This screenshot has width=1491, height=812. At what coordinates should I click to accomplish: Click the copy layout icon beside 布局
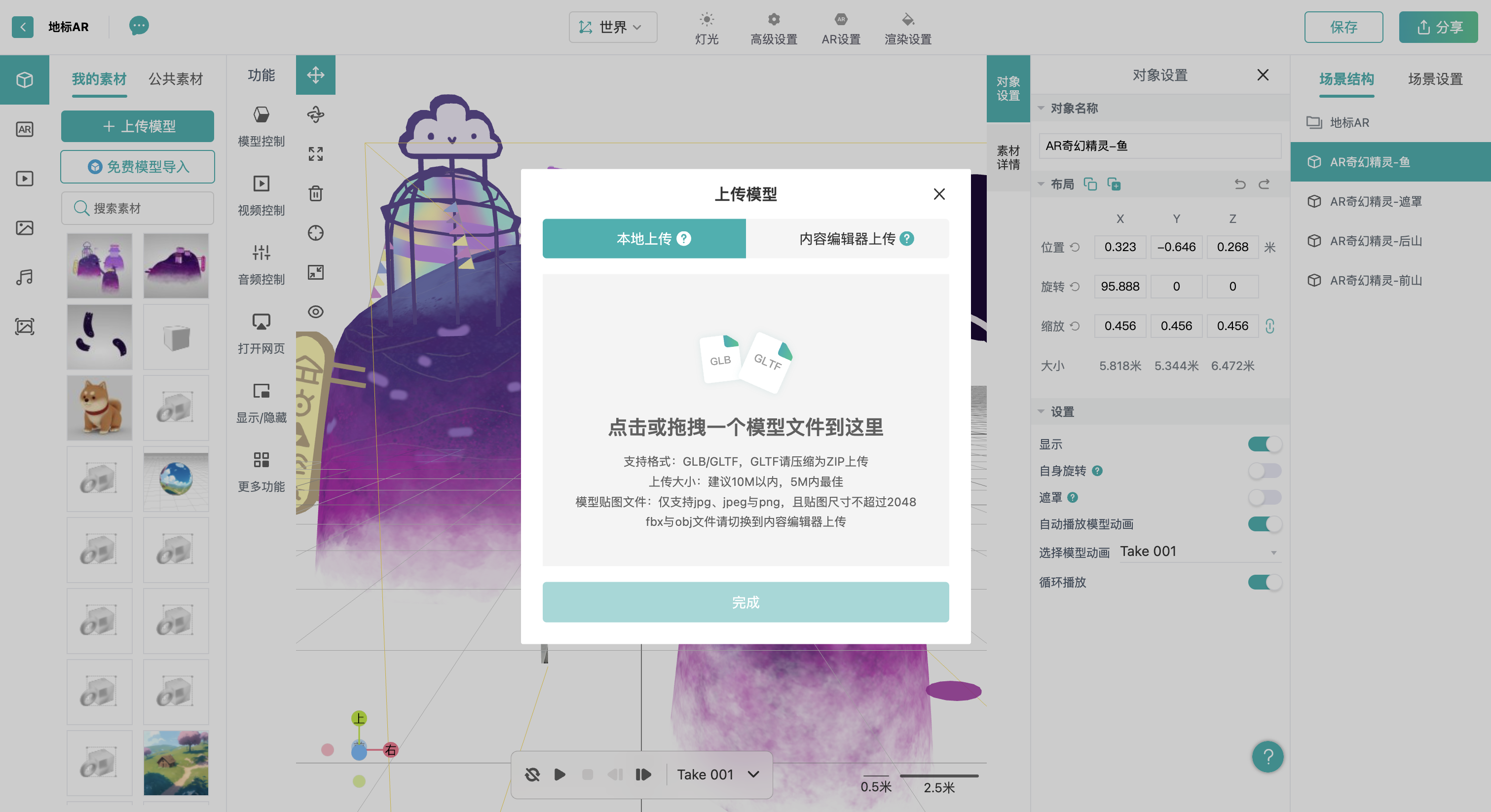(1090, 184)
